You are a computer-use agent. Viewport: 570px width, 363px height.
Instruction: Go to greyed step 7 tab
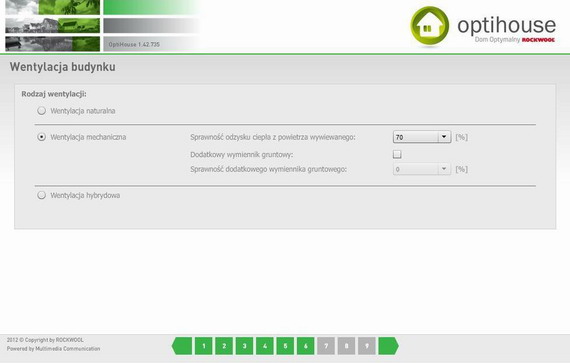click(326, 346)
